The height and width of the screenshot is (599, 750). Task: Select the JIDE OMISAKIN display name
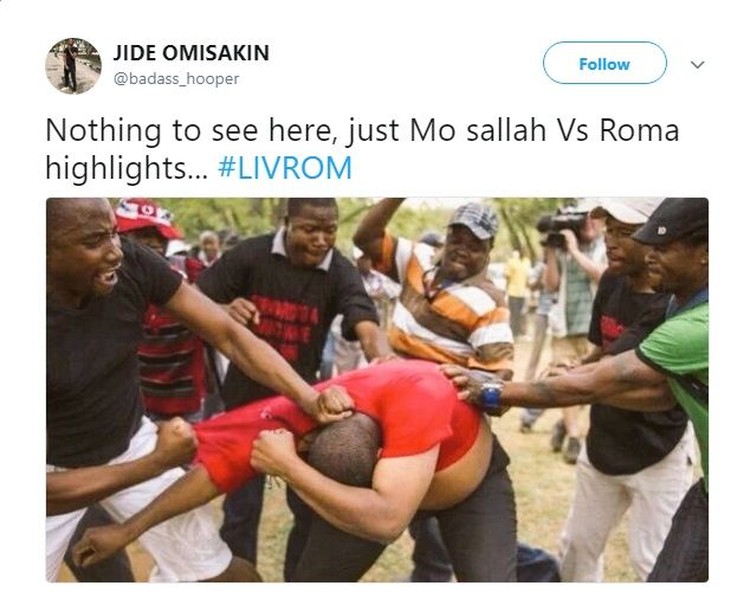(x=191, y=53)
